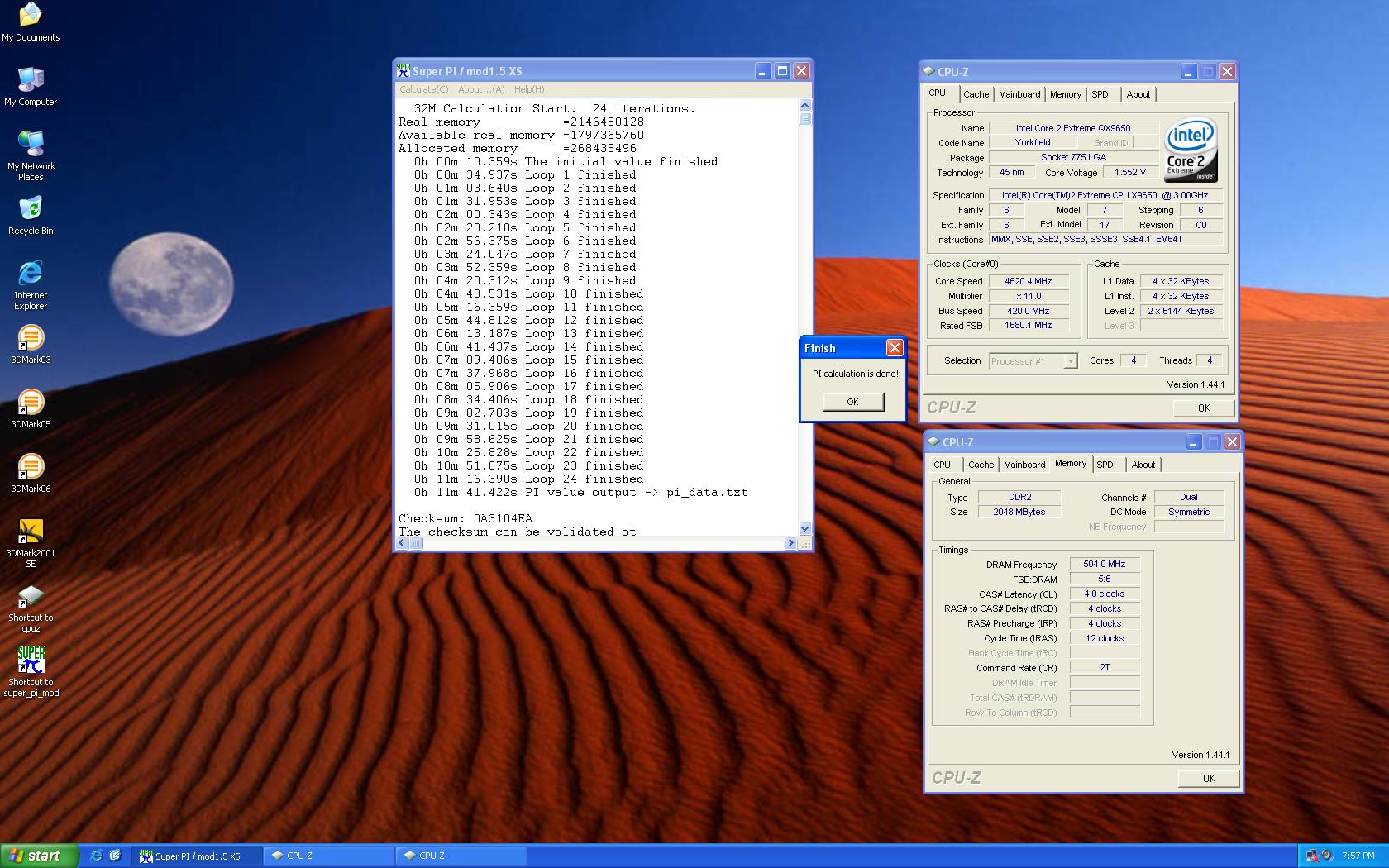Click the Rated FSB 1680.1 MHz value
The height and width of the screenshot is (868, 1389).
point(1029,326)
